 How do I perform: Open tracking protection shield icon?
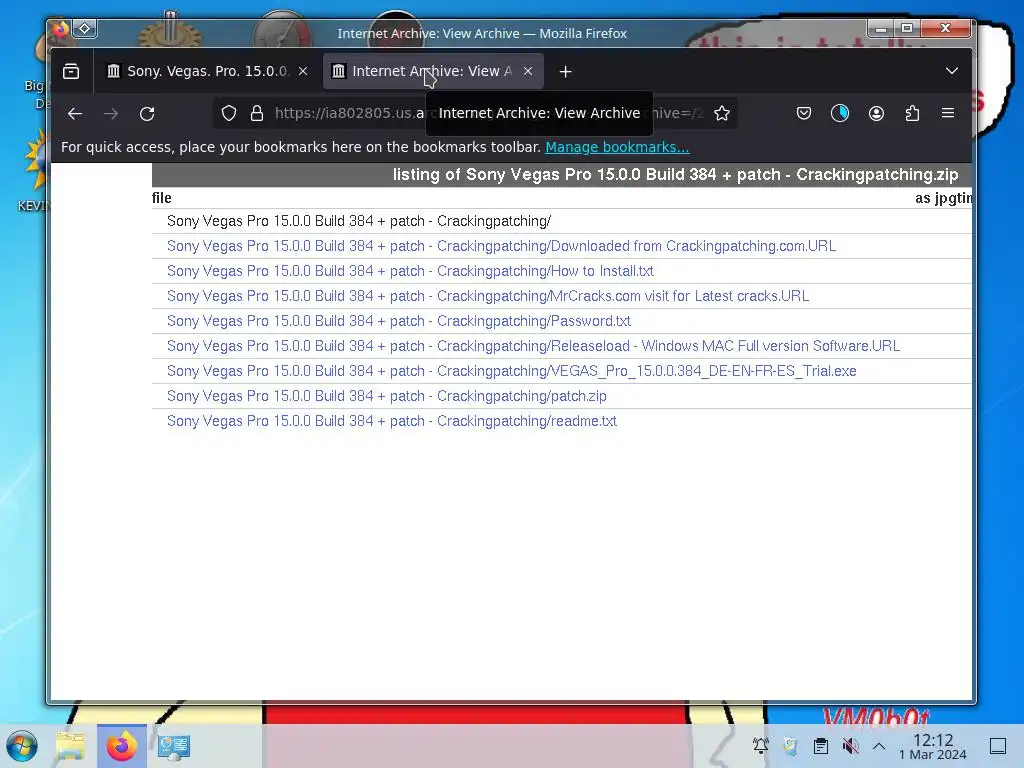click(x=229, y=114)
